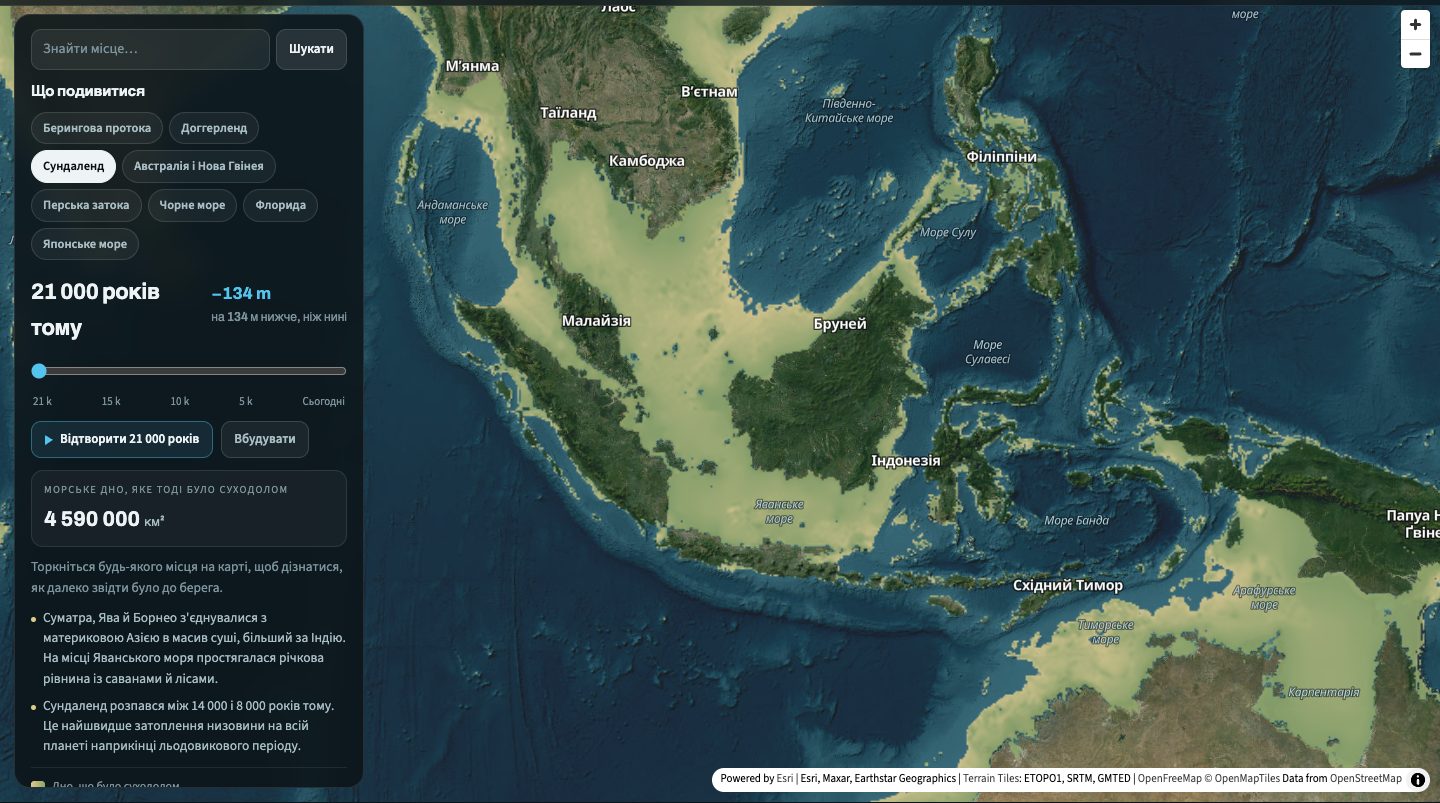Click the "Шукати" search button
The height and width of the screenshot is (803, 1440).
coord(311,49)
